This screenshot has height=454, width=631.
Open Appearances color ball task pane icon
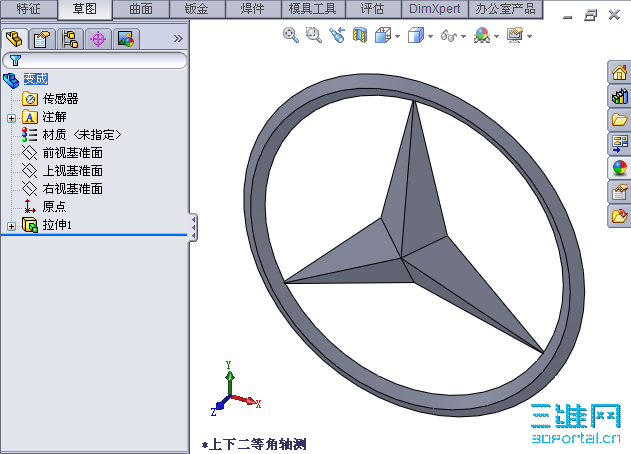pos(619,167)
